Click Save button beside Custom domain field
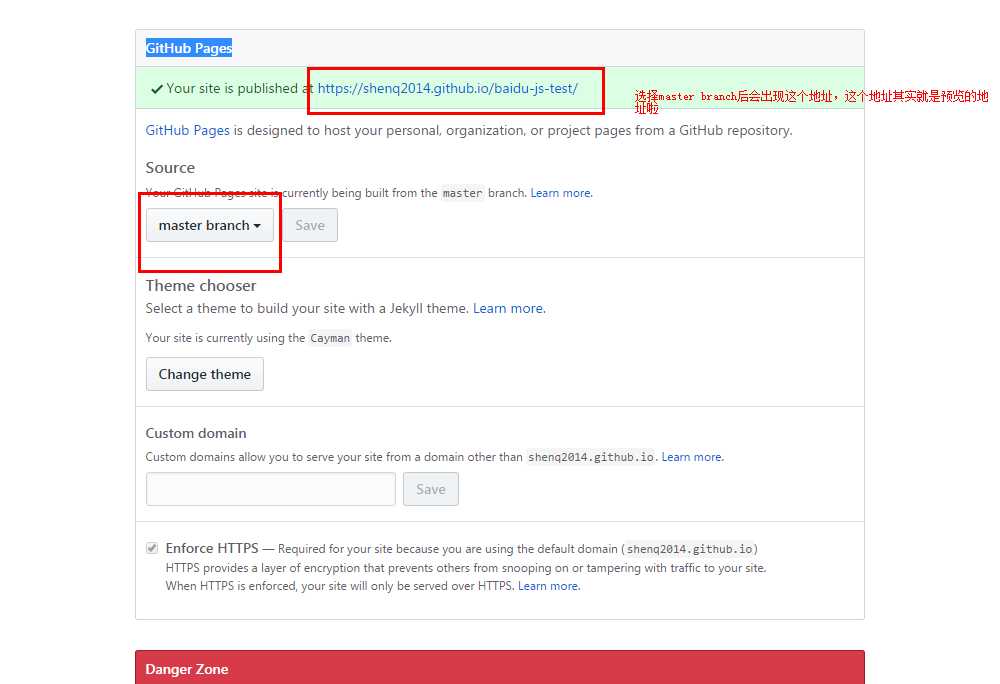The height and width of the screenshot is (684, 1000). tap(430, 489)
